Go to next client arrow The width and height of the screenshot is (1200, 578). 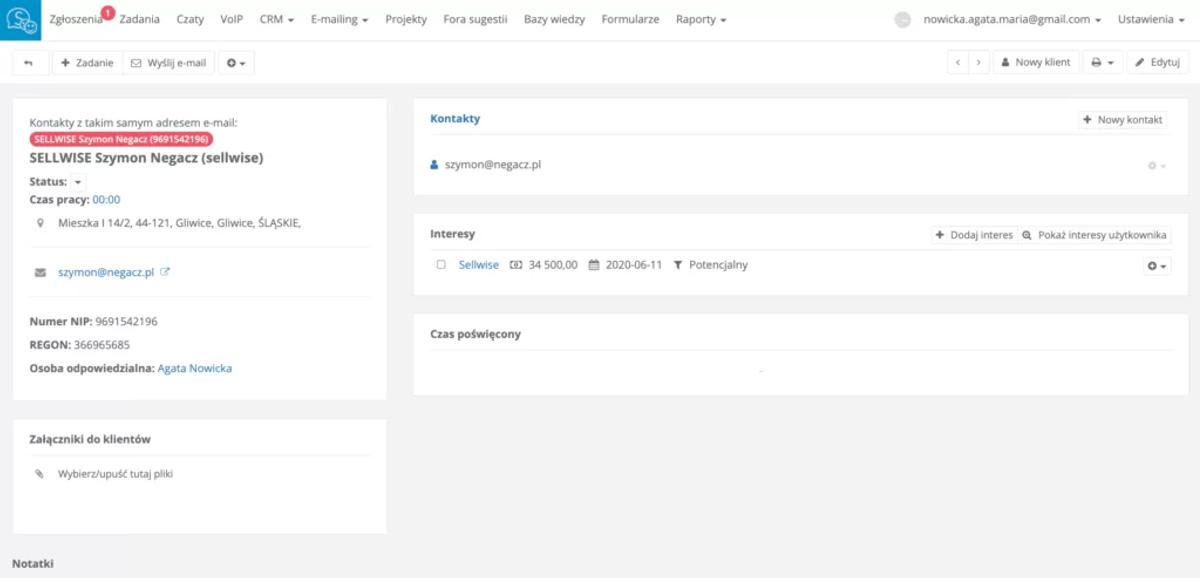pyautogui.click(x=979, y=62)
